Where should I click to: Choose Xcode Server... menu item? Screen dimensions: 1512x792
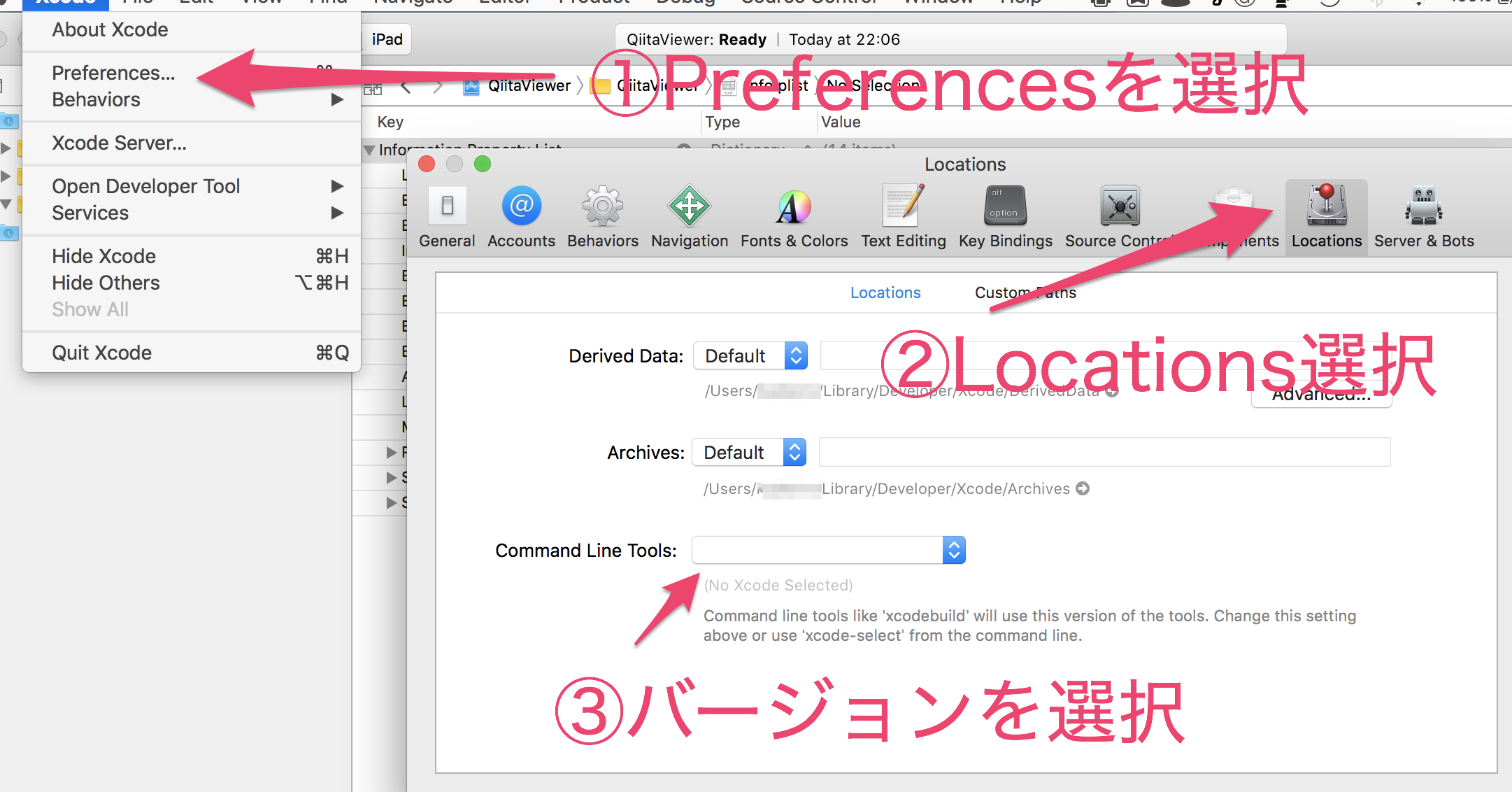[192, 143]
